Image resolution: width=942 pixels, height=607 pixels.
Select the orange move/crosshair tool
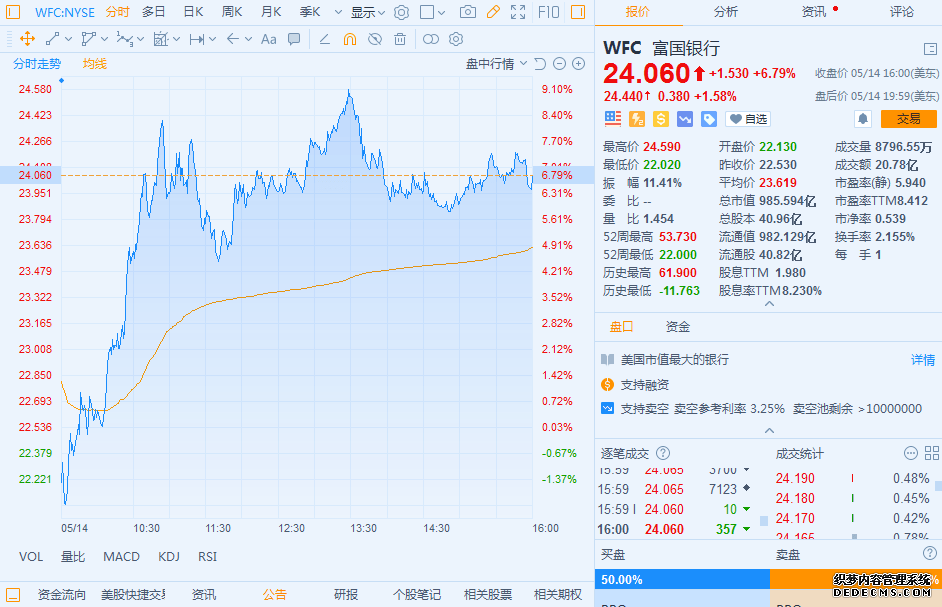tap(27, 40)
